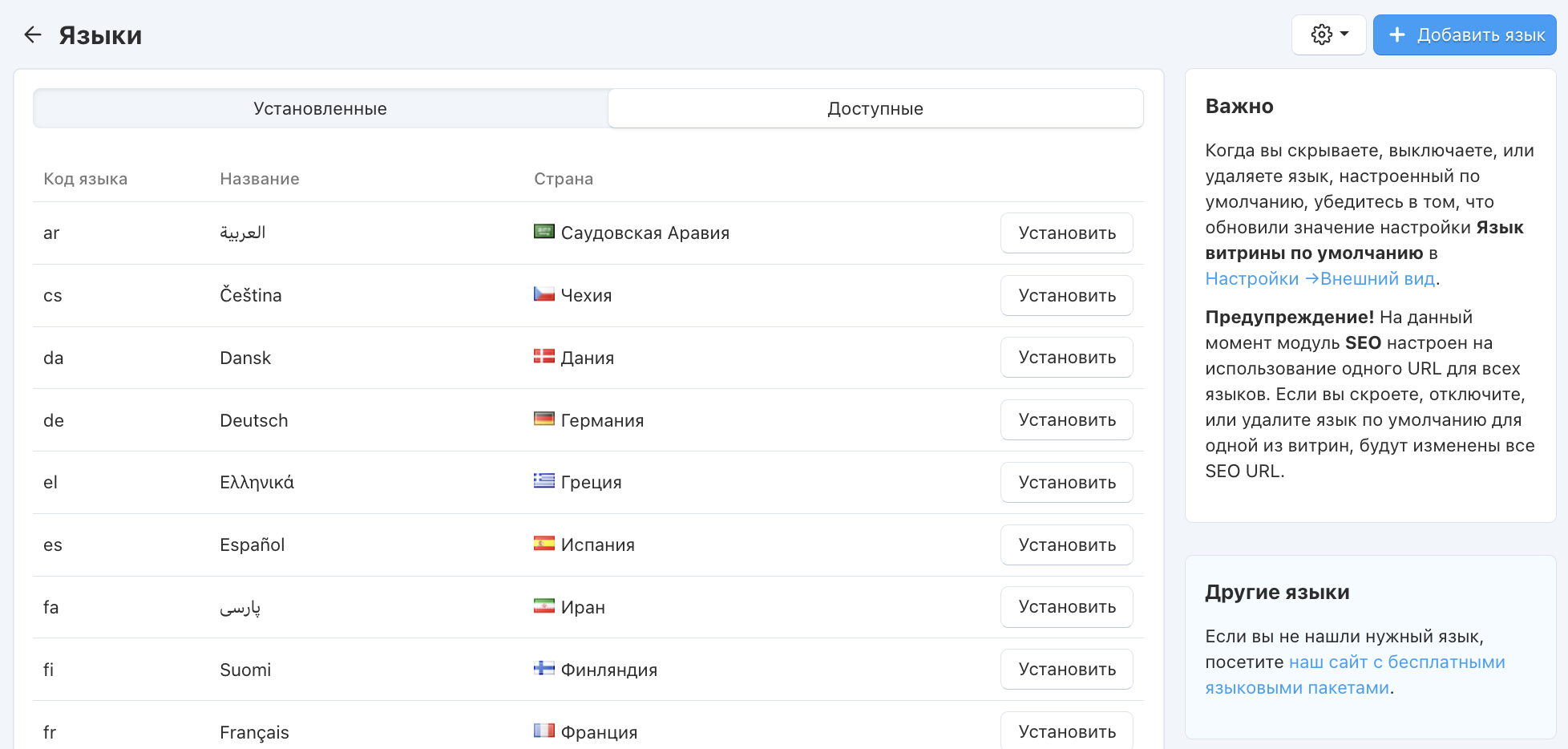The width and height of the screenshot is (1568, 749).
Task: Click the Iran flag icon
Action: click(x=544, y=606)
